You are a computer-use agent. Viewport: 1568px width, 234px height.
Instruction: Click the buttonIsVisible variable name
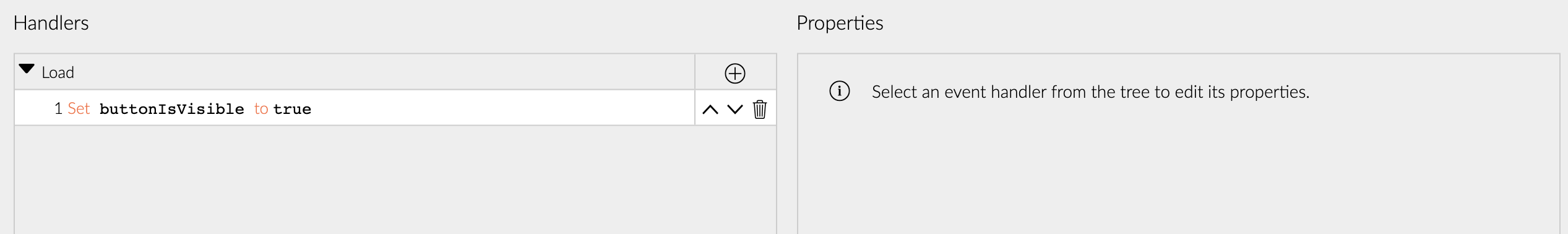coord(171,109)
